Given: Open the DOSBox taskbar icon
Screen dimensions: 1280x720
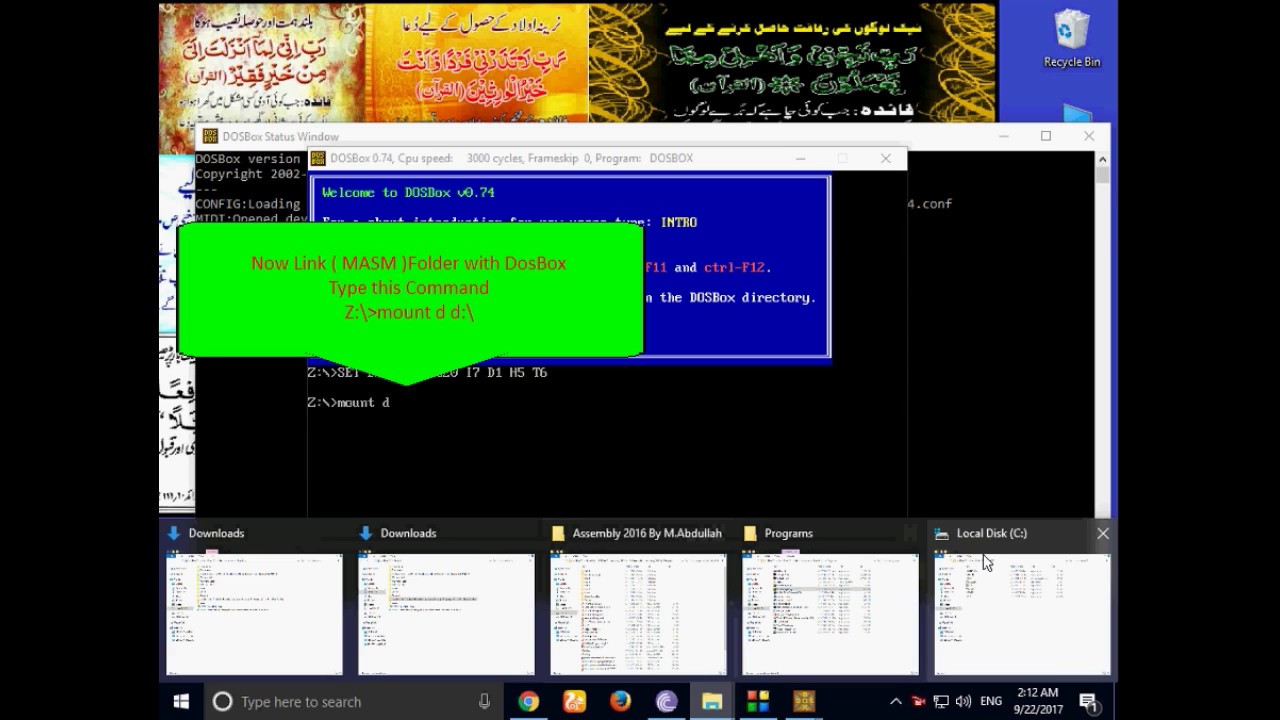Looking at the screenshot, I should [804, 702].
